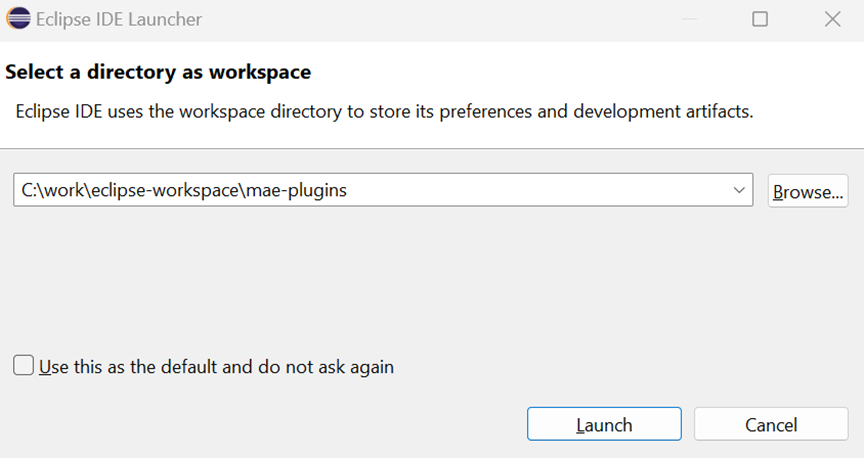This screenshot has width=864, height=458.
Task: Click the 'Use this as the default' label text
Action: [217, 367]
